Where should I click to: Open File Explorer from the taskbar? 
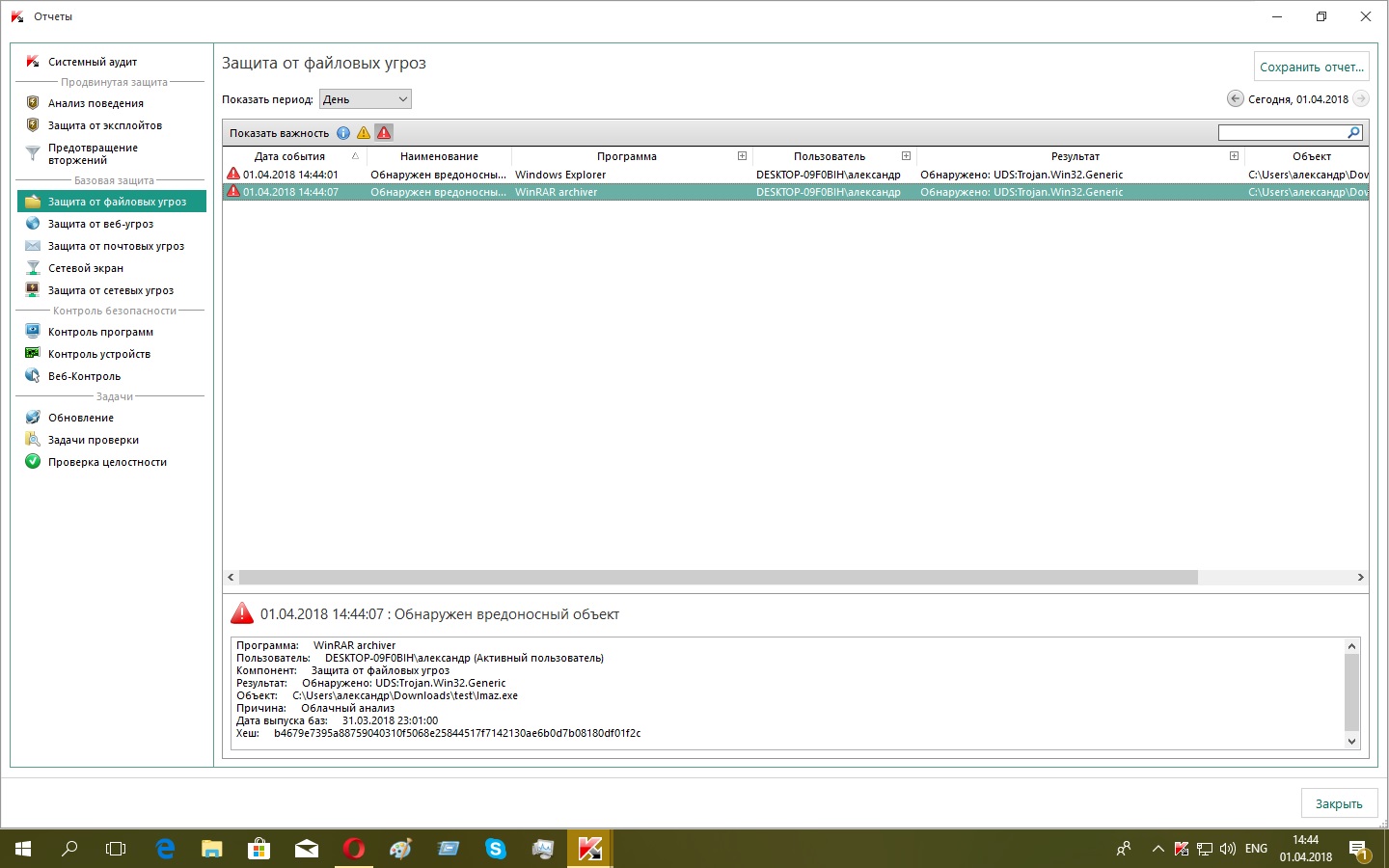(x=211, y=849)
